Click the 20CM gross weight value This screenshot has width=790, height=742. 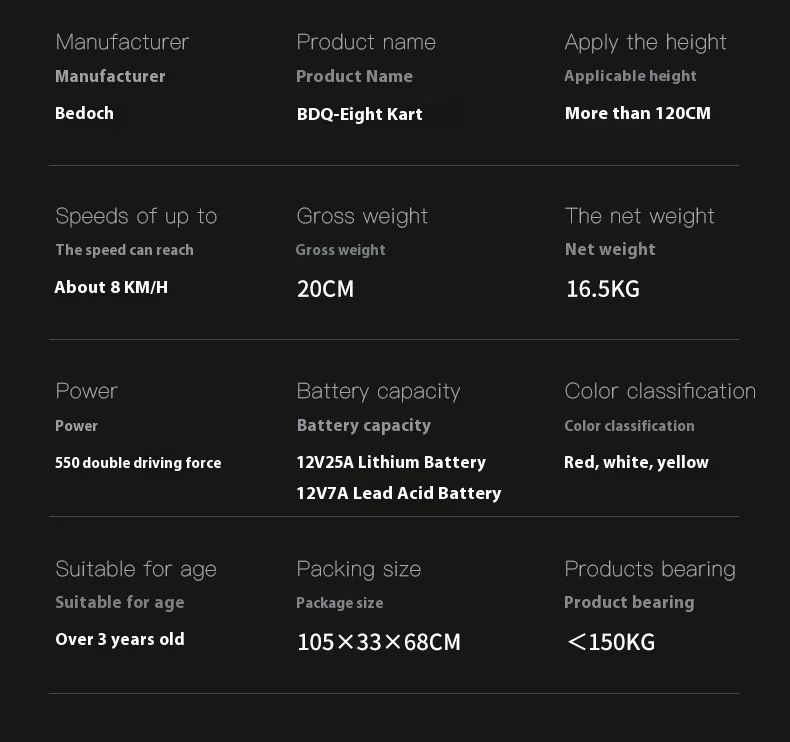(325, 289)
